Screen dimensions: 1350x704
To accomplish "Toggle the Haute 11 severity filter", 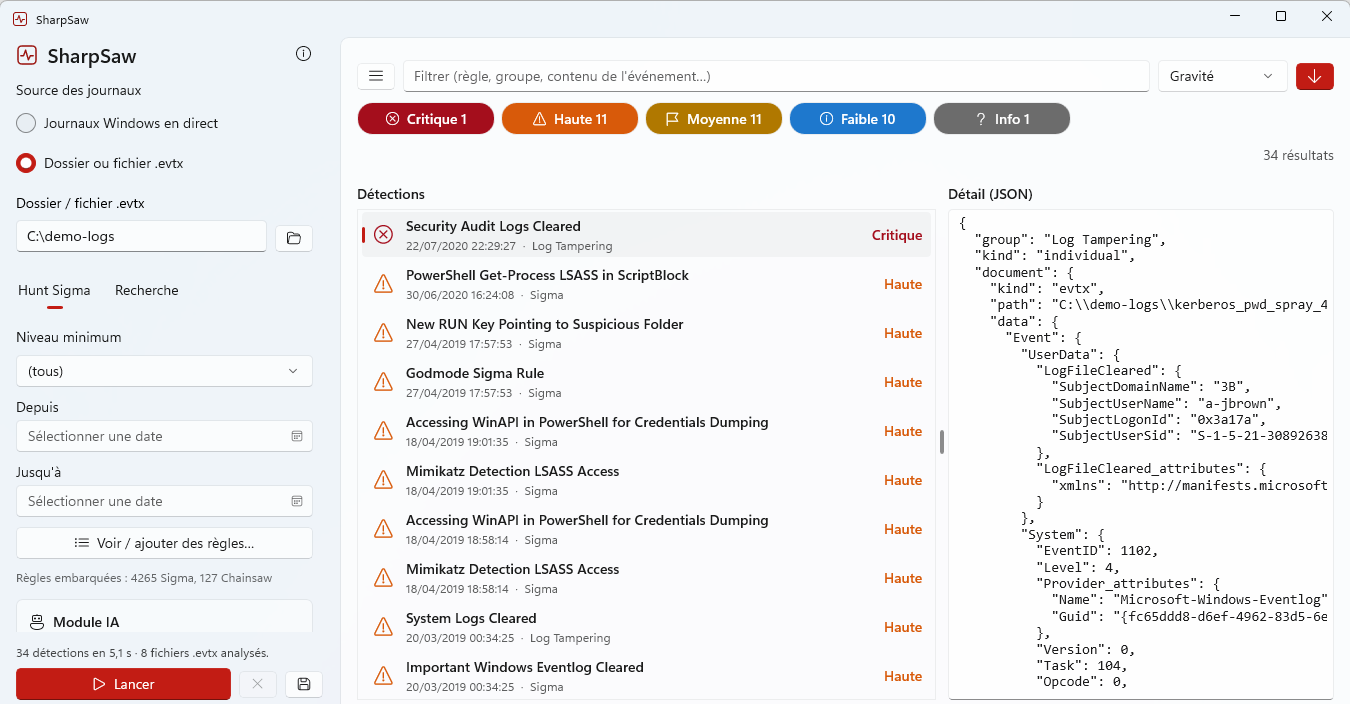I will click(x=570, y=119).
